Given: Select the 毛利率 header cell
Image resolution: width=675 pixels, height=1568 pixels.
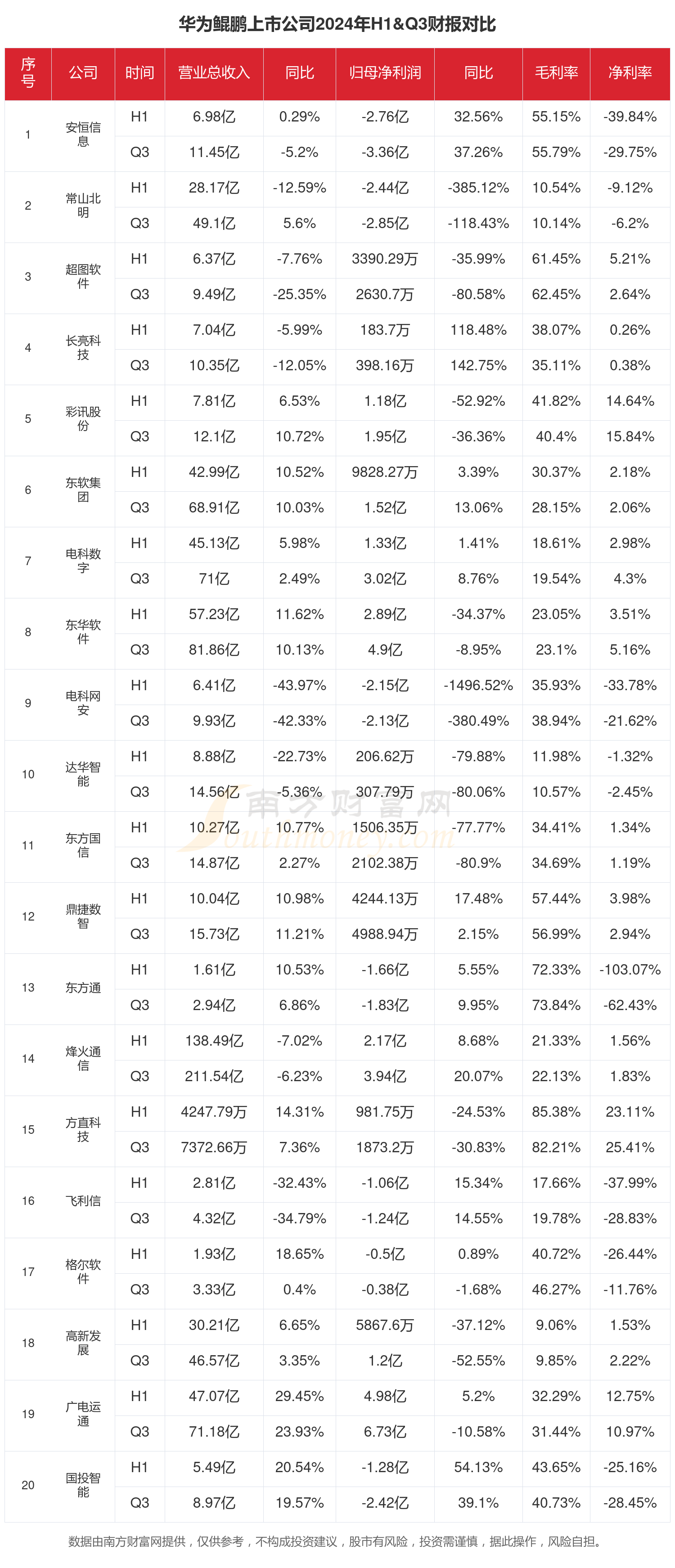Looking at the screenshot, I should point(556,73).
